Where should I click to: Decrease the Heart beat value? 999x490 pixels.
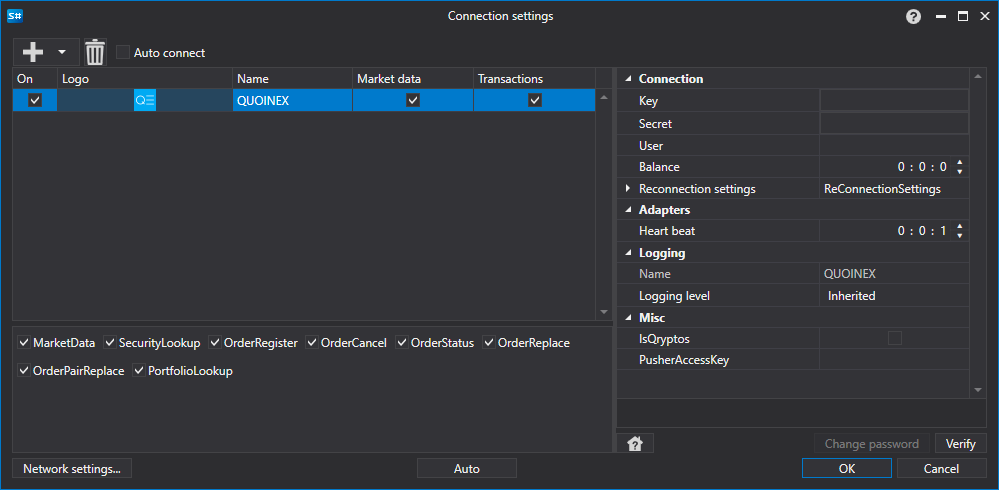point(959,236)
